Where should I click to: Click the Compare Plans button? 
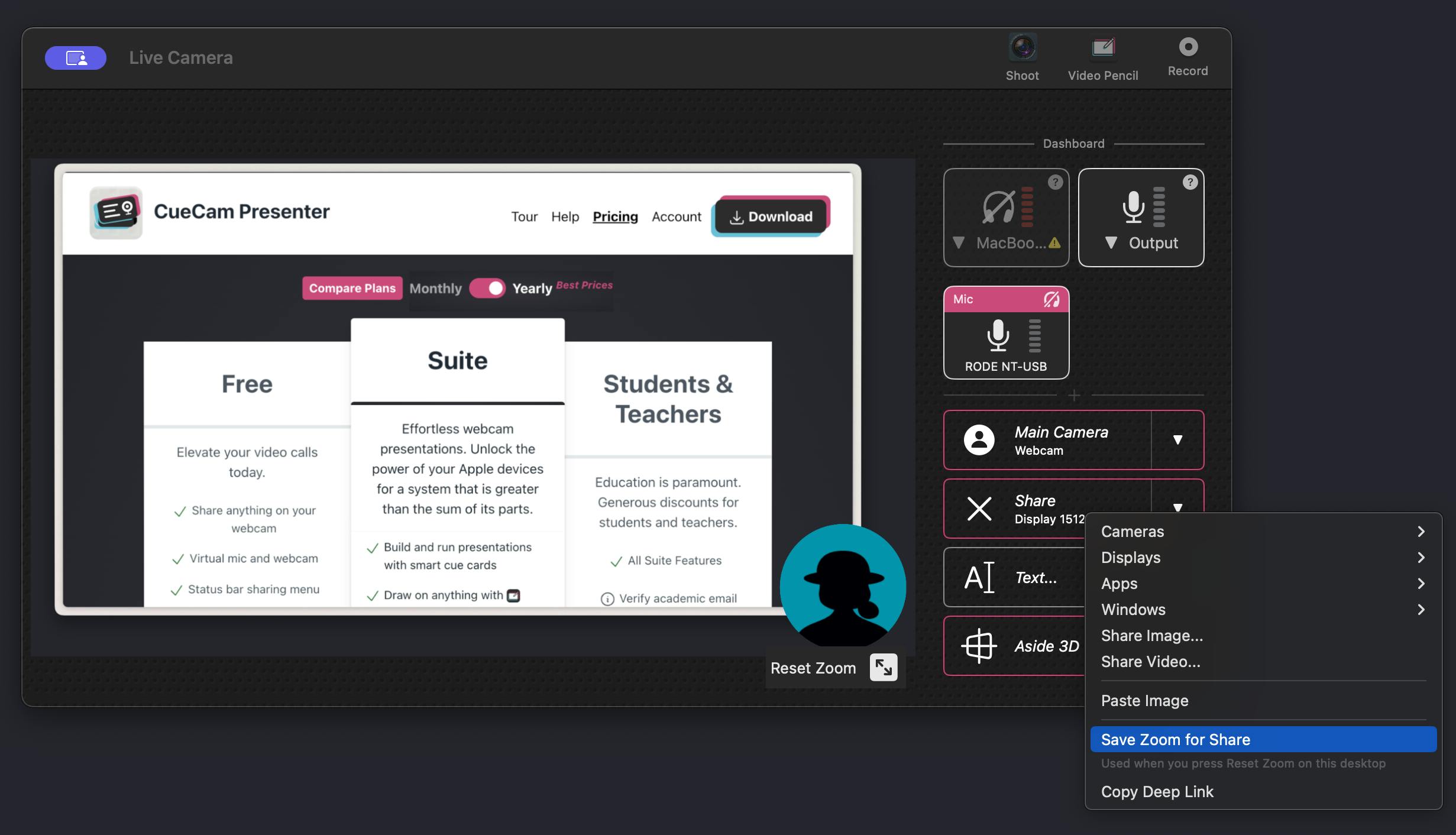pos(352,288)
